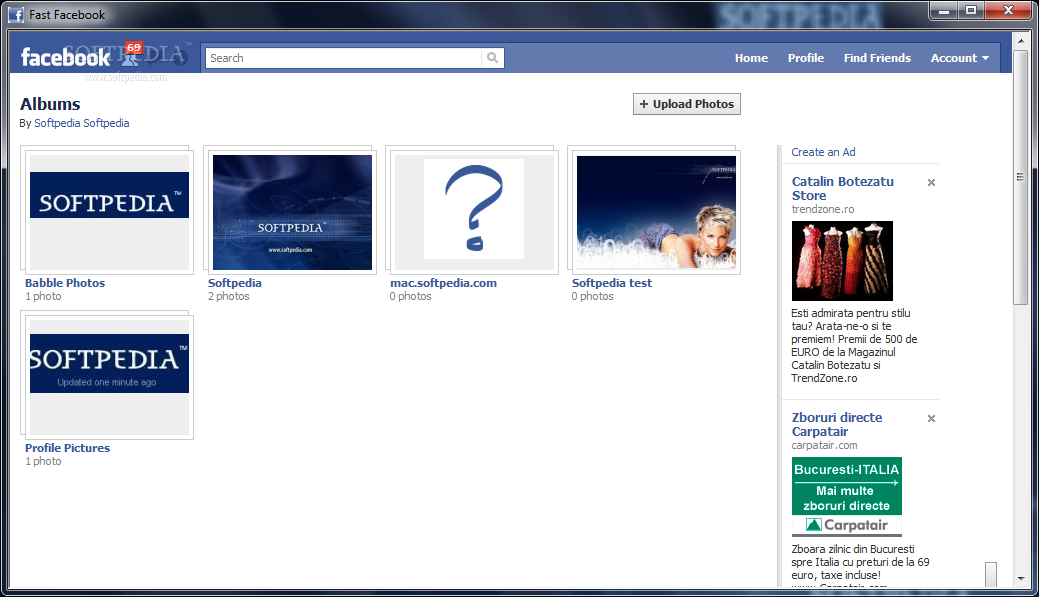Click the search magnifier icon

pyautogui.click(x=492, y=58)
